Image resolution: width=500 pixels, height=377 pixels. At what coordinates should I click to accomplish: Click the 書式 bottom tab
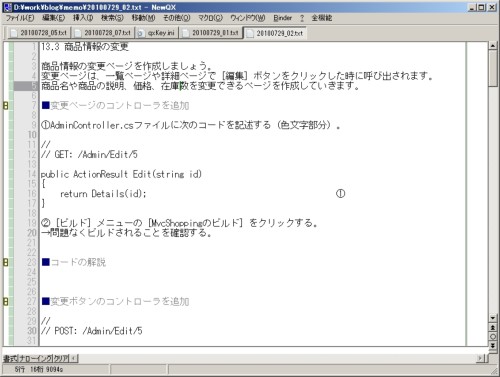[10, 359]
